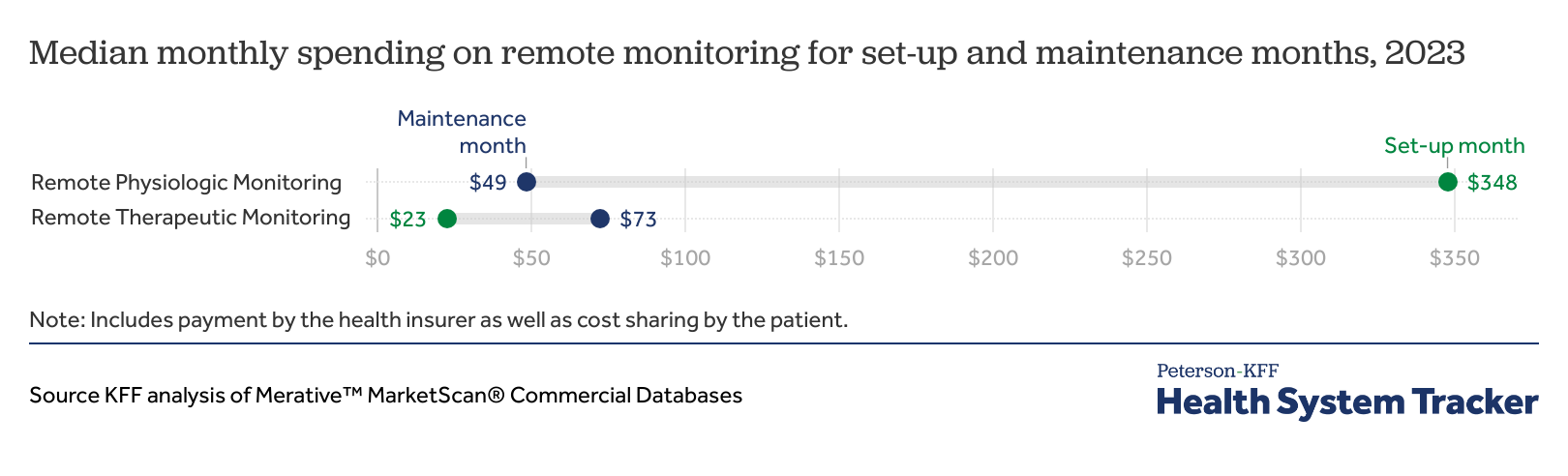
Task: Select the Set-up month legend label
Action: (1454, 146)
